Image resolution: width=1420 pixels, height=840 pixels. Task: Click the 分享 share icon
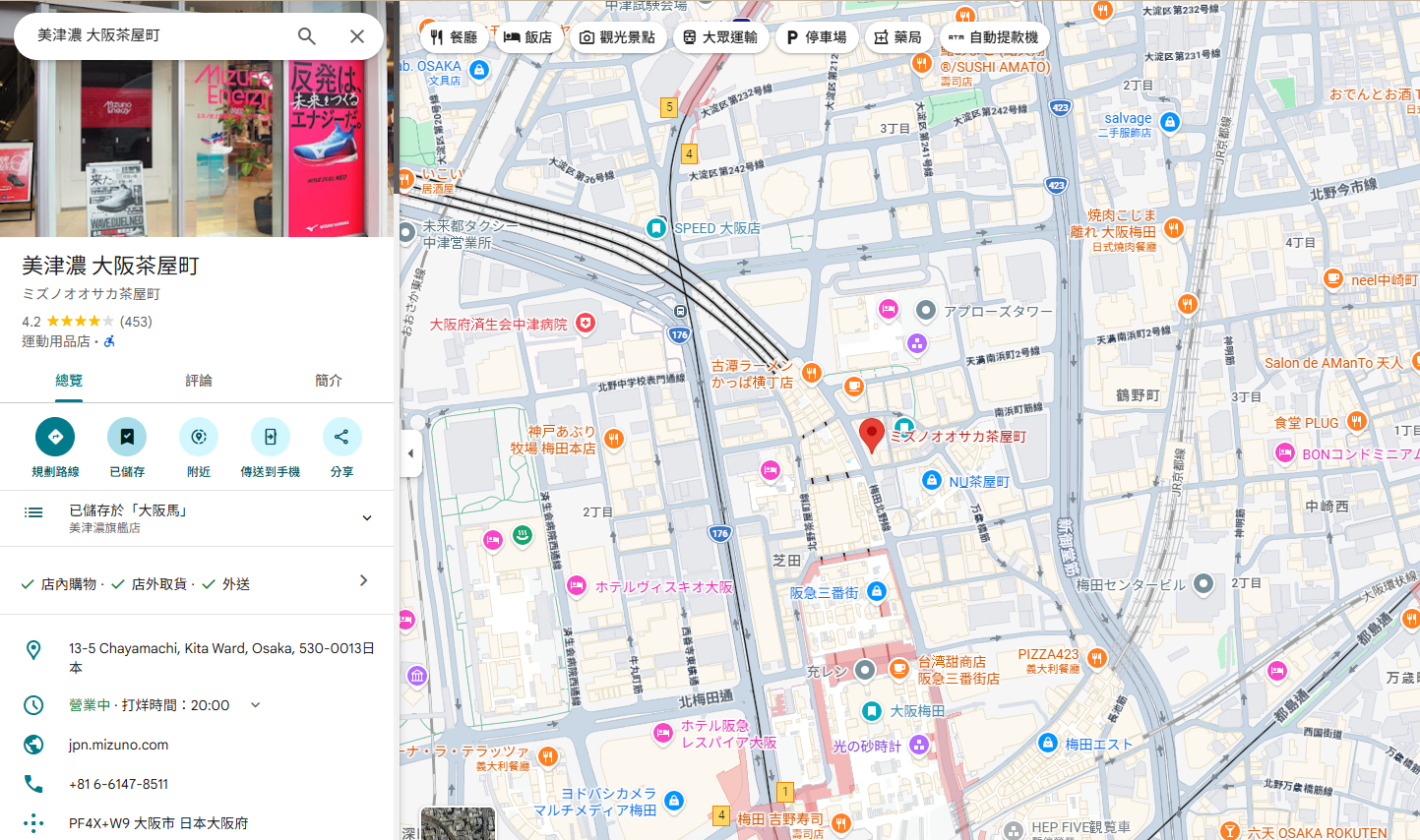coord(341,437)
